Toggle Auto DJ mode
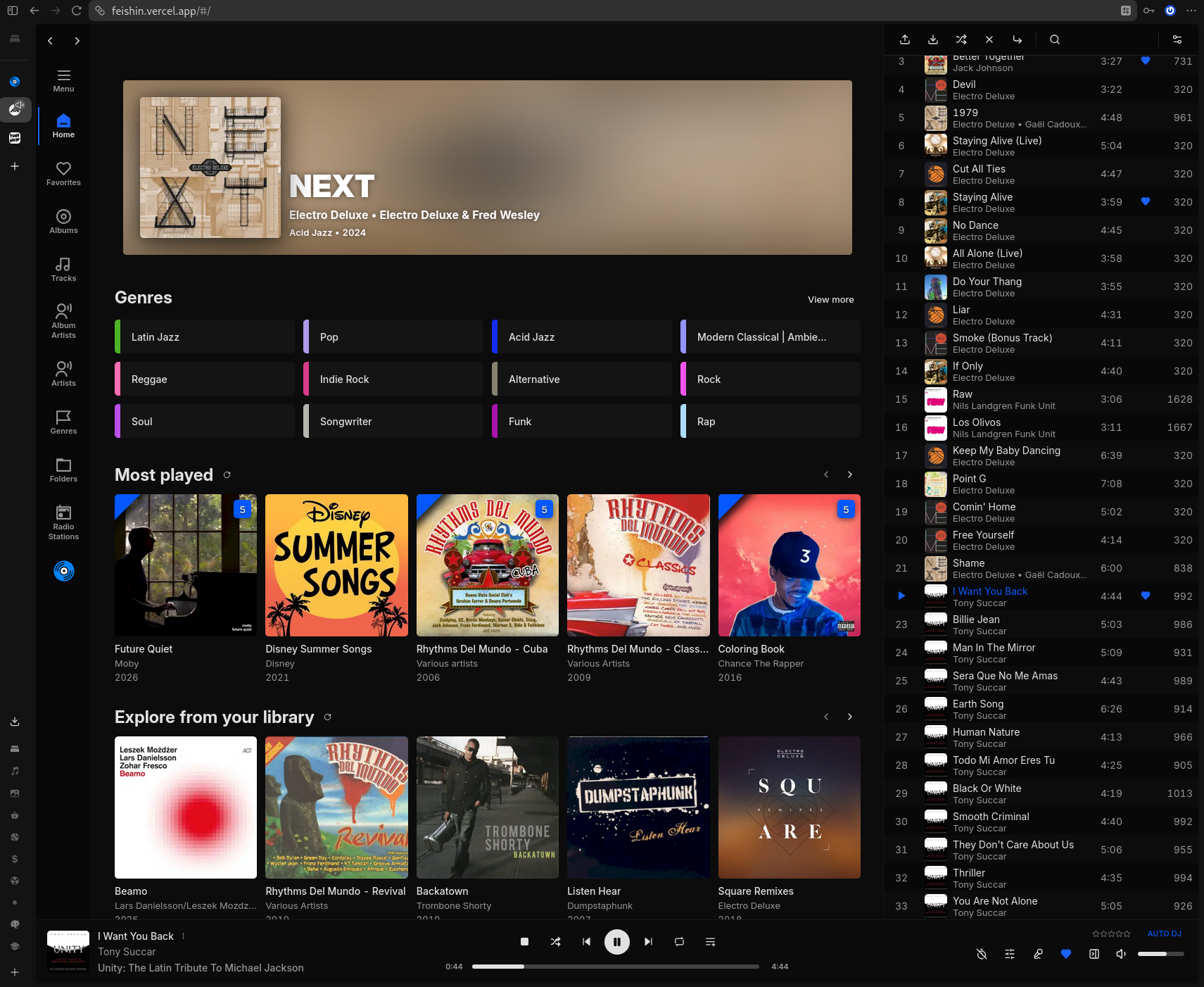1204x987 pixels. [x=1164, y=933]
